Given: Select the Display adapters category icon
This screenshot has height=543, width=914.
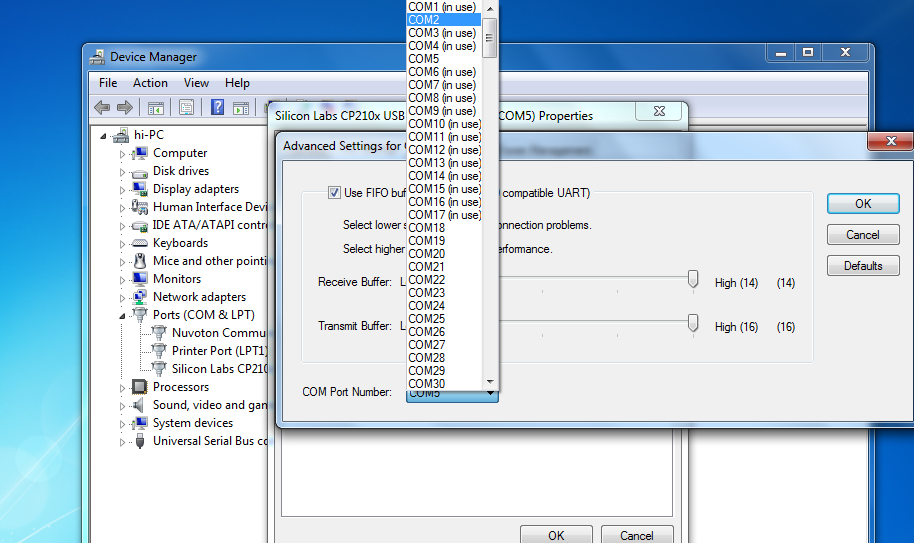Looking at the screenshot, I should pyautogui.click(x=140, y=189).
